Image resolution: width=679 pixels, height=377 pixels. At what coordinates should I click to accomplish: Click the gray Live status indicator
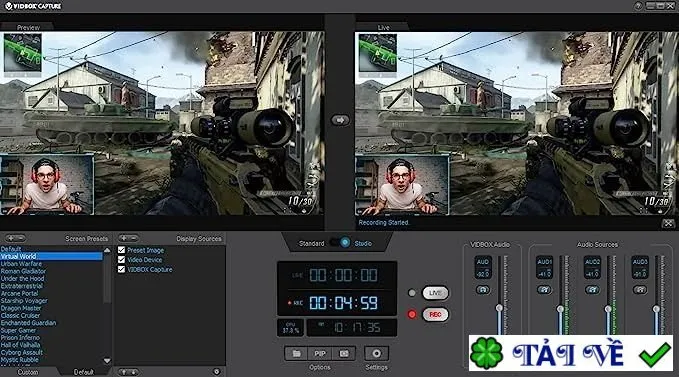tap(412, 293)
